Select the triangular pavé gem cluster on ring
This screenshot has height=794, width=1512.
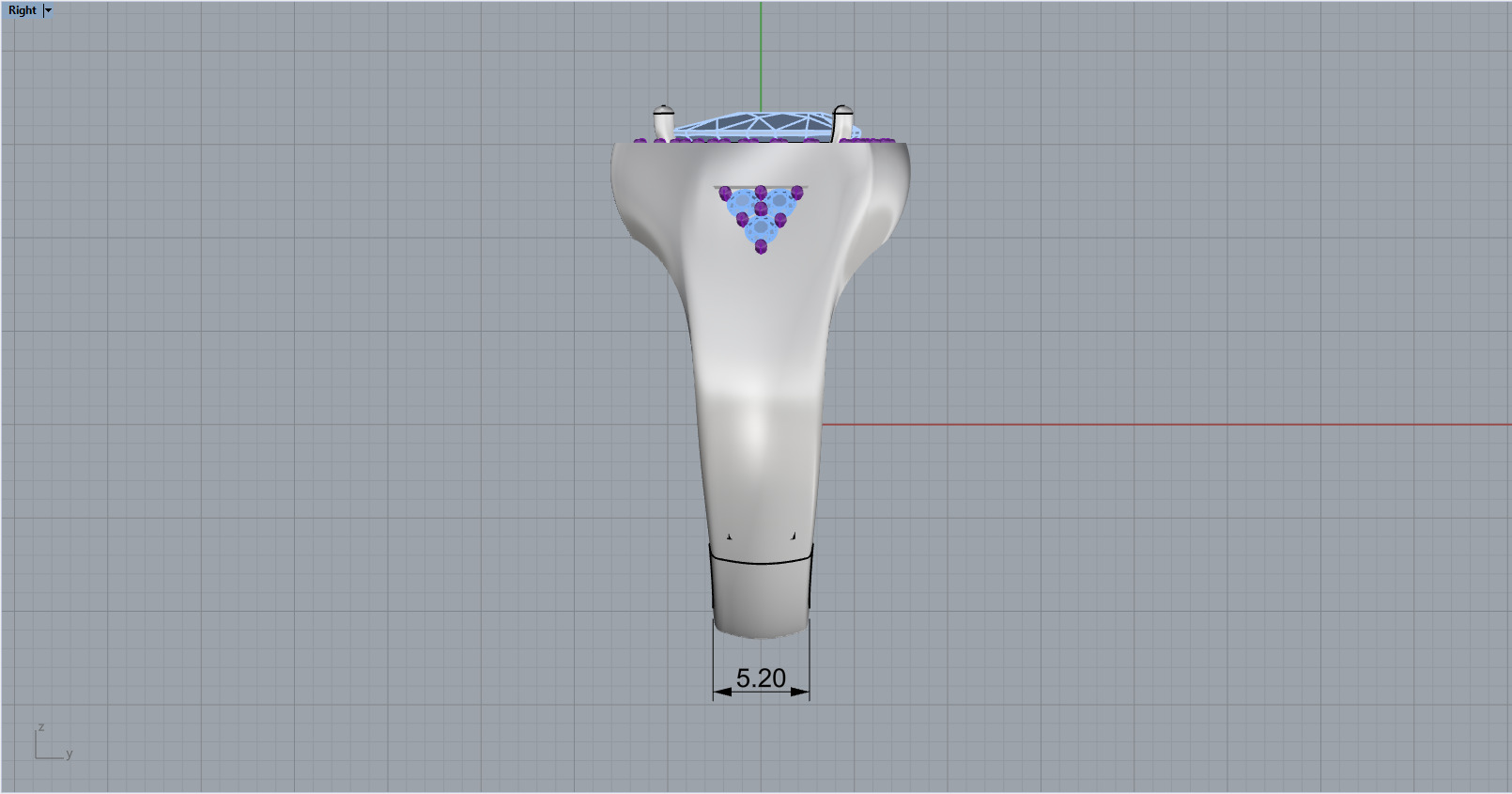(761, 218)
